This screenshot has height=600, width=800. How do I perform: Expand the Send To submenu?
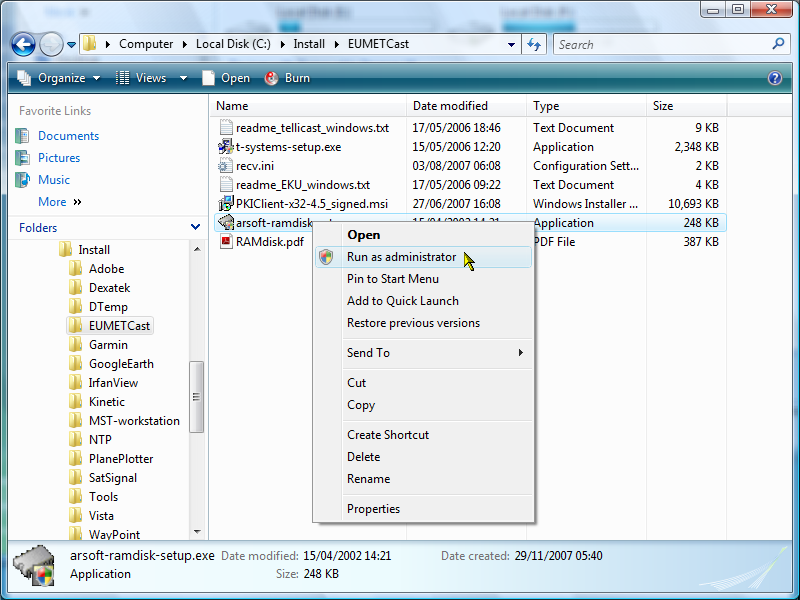point(423,353)
